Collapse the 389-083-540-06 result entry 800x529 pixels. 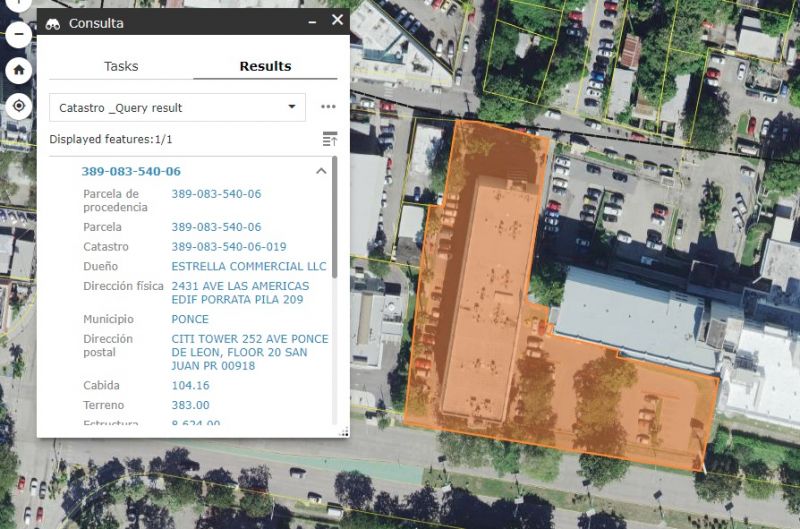(x=321, y=171)
